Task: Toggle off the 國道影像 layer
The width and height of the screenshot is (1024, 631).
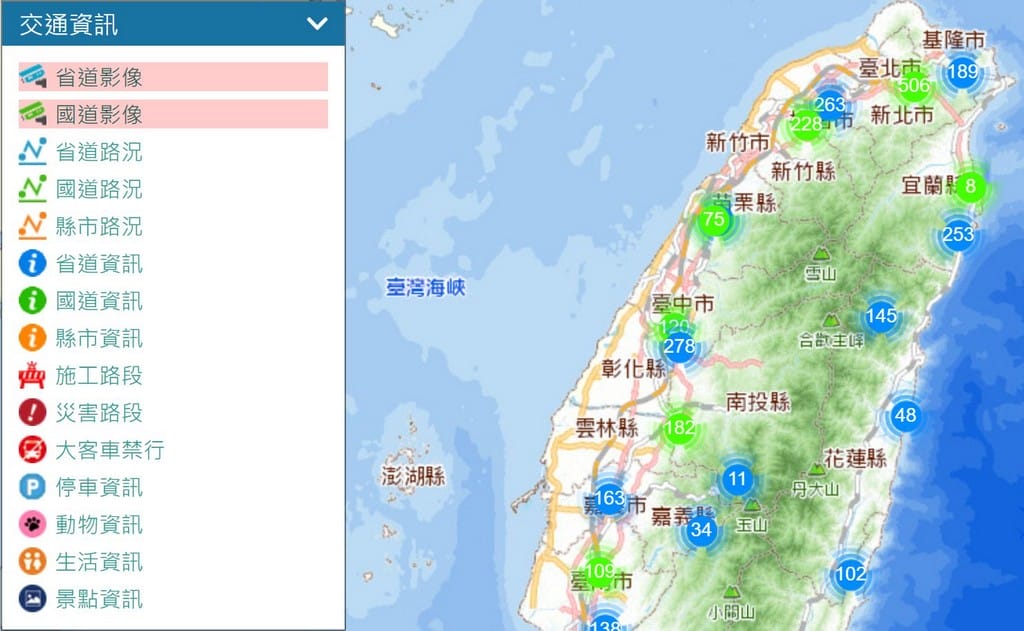Action: (x=173, y=114)
